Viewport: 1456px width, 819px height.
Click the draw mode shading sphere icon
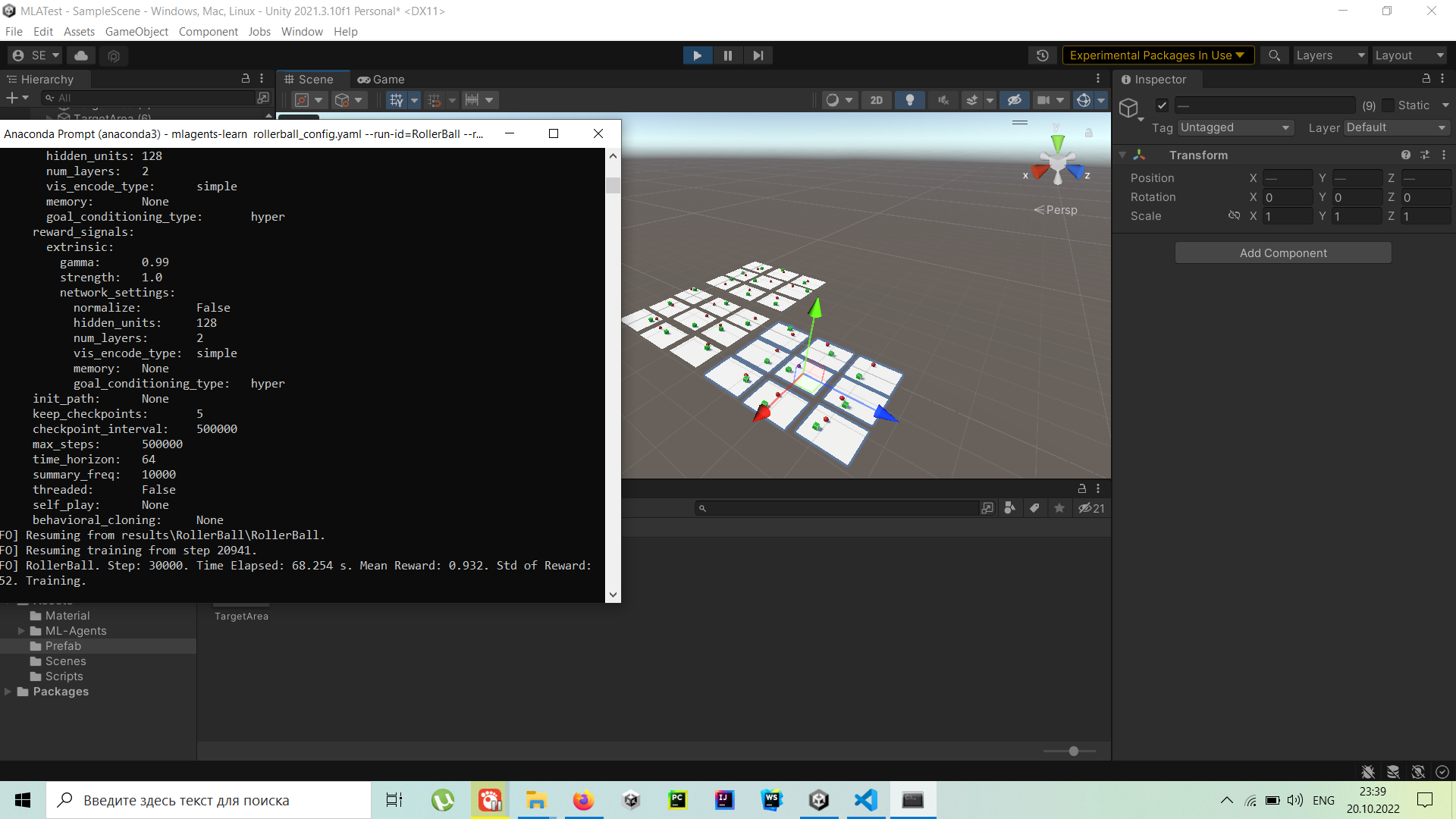coord(833,100)
